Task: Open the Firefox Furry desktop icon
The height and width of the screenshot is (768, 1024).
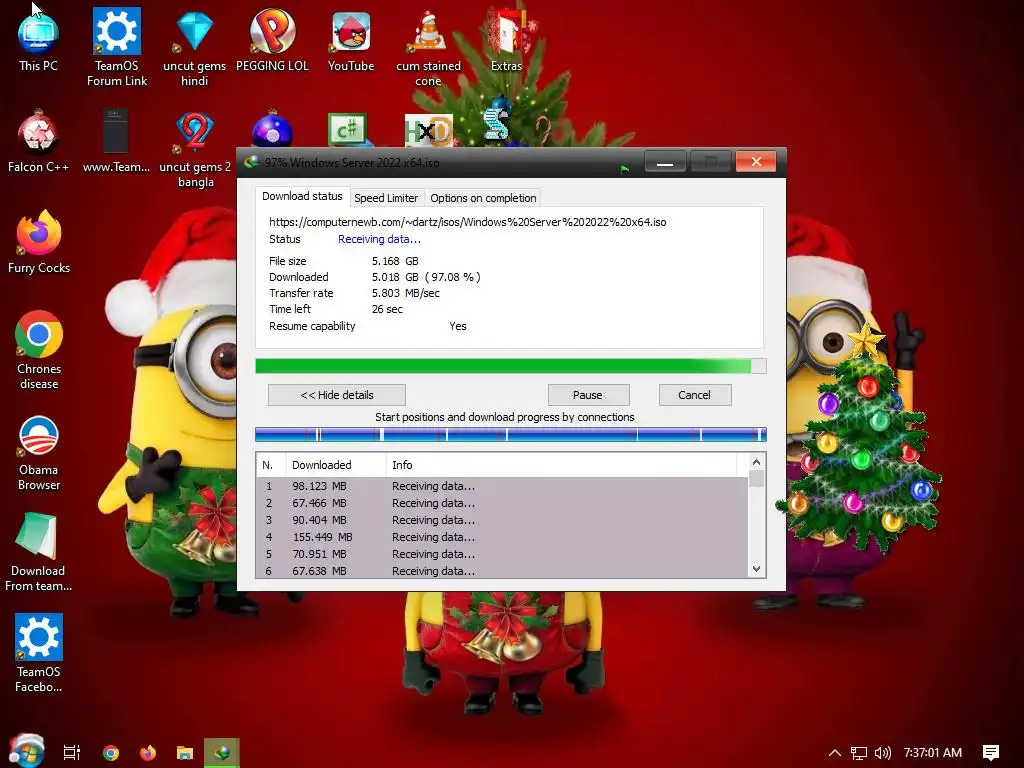Action: [39, 242]
